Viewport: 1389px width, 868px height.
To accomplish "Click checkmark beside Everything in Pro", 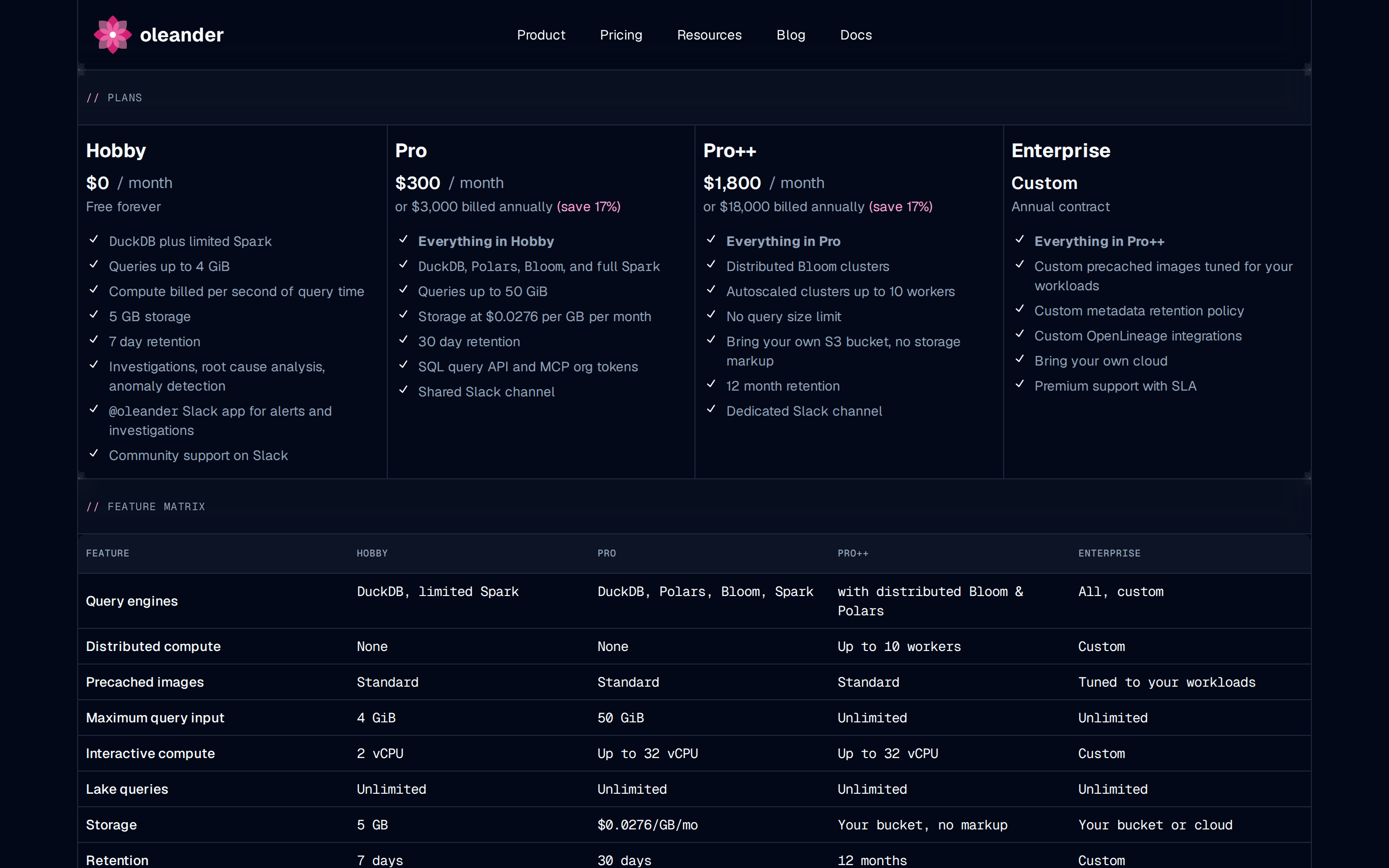I will click(x=711, y=239).
